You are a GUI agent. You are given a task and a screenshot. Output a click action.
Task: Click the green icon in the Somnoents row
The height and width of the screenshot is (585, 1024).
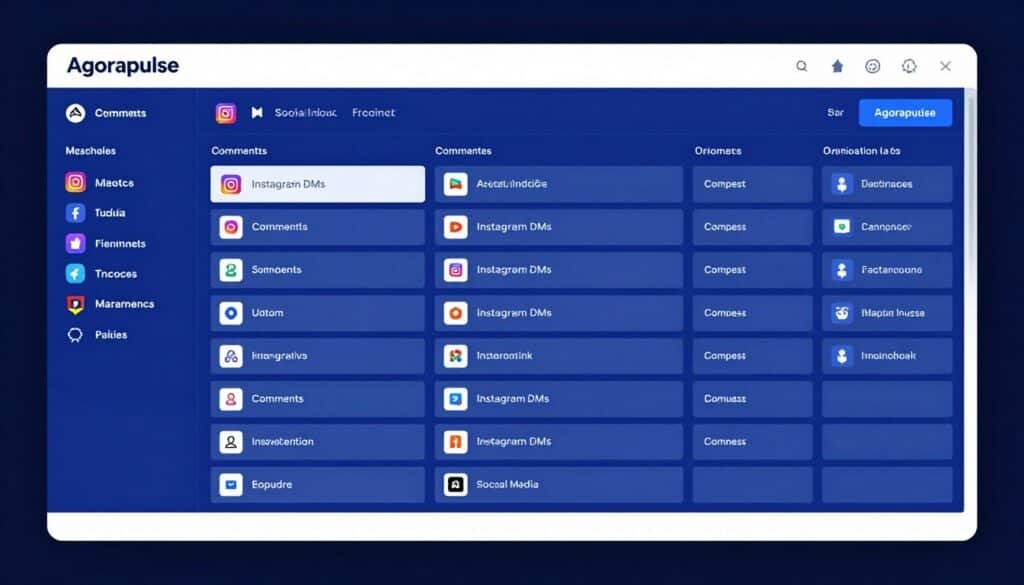(231, 270)
